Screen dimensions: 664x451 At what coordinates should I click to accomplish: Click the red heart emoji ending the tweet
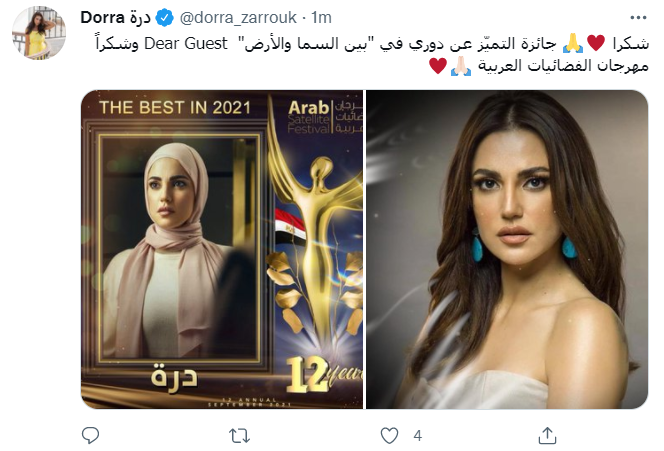click(x=438, y=66)
